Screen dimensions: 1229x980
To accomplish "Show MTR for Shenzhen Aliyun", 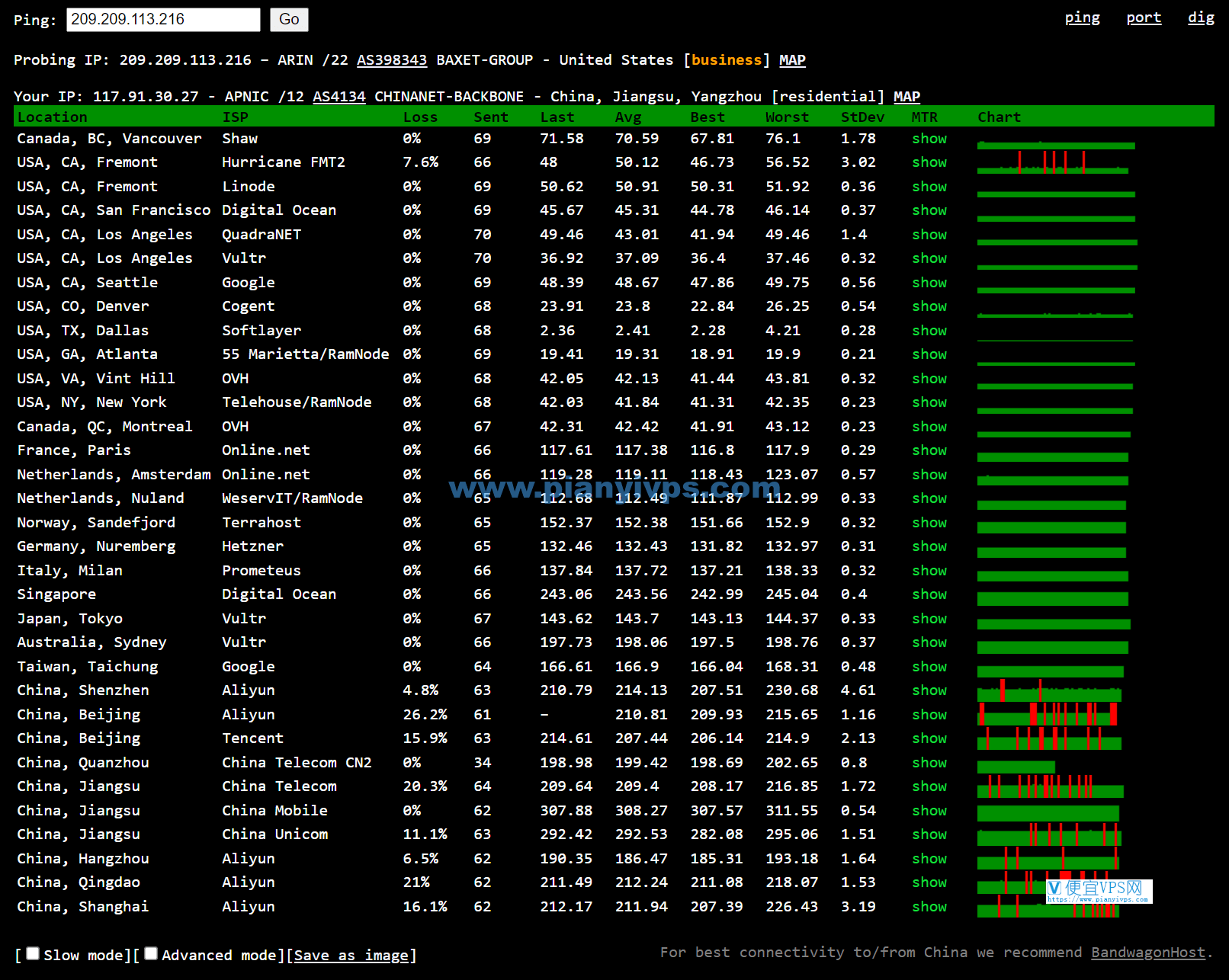I will pyautogui.click(x=929, y=690).
